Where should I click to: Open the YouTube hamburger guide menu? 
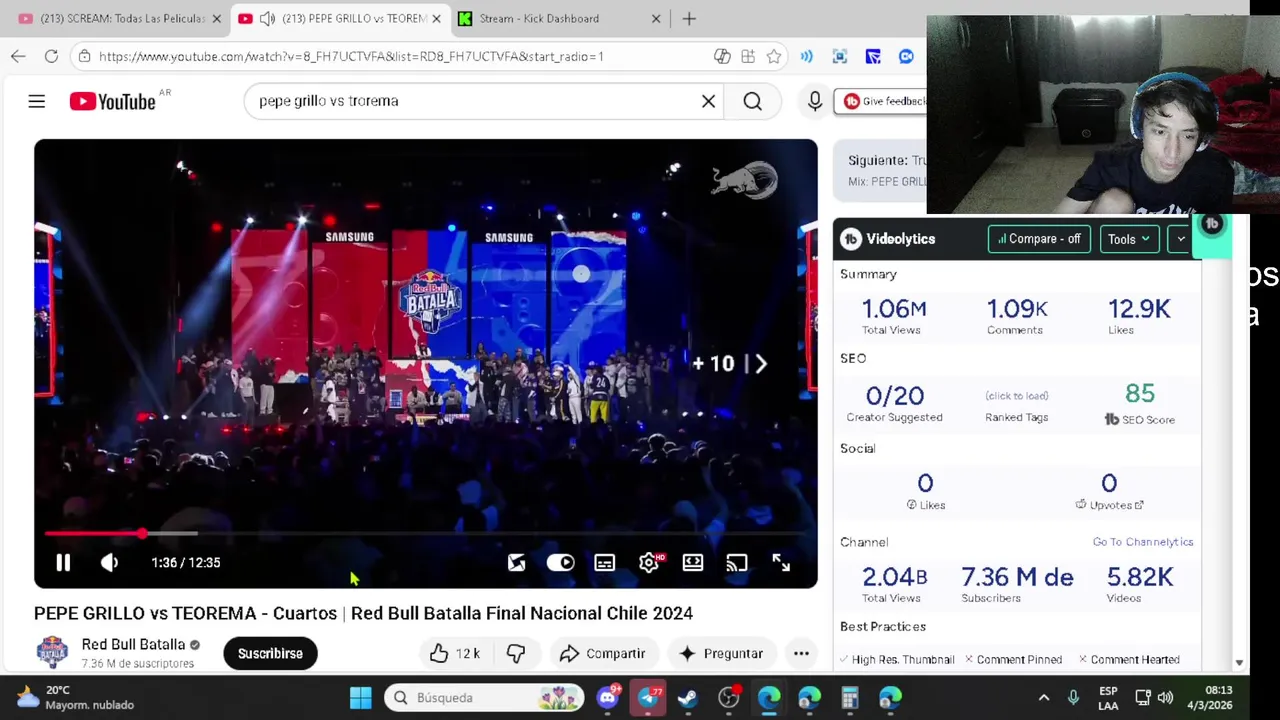point(36,101)
